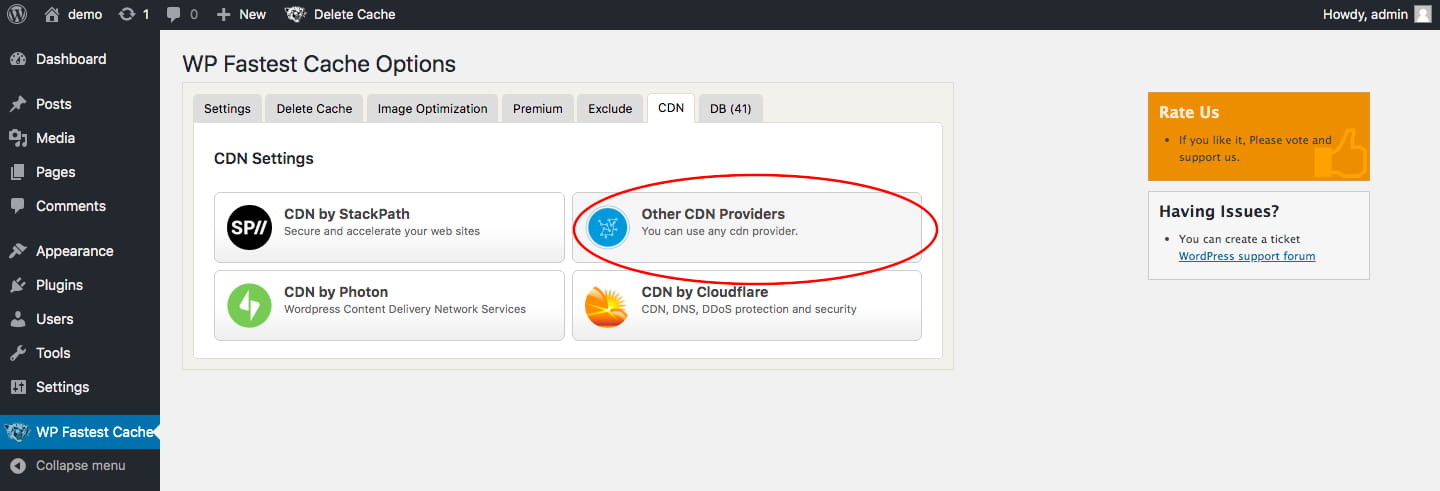Click the Rate Us heading

coord(1189,112)
